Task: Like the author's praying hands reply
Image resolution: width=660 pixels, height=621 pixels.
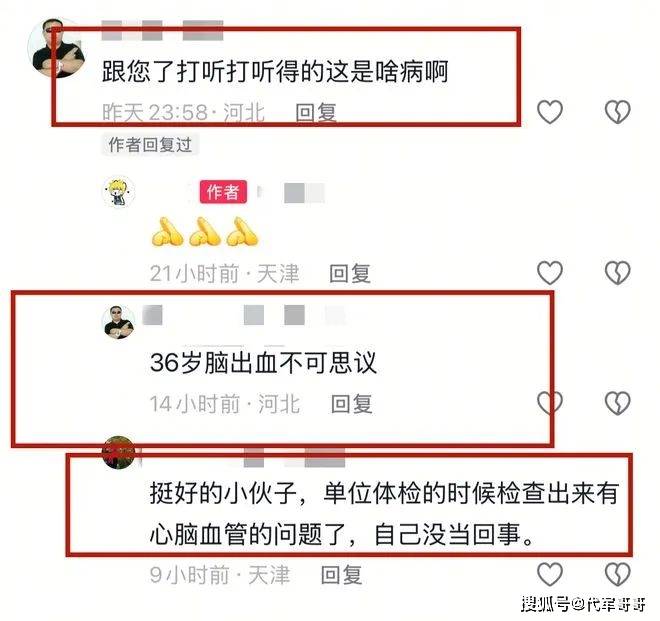Action: coord(550,273)
